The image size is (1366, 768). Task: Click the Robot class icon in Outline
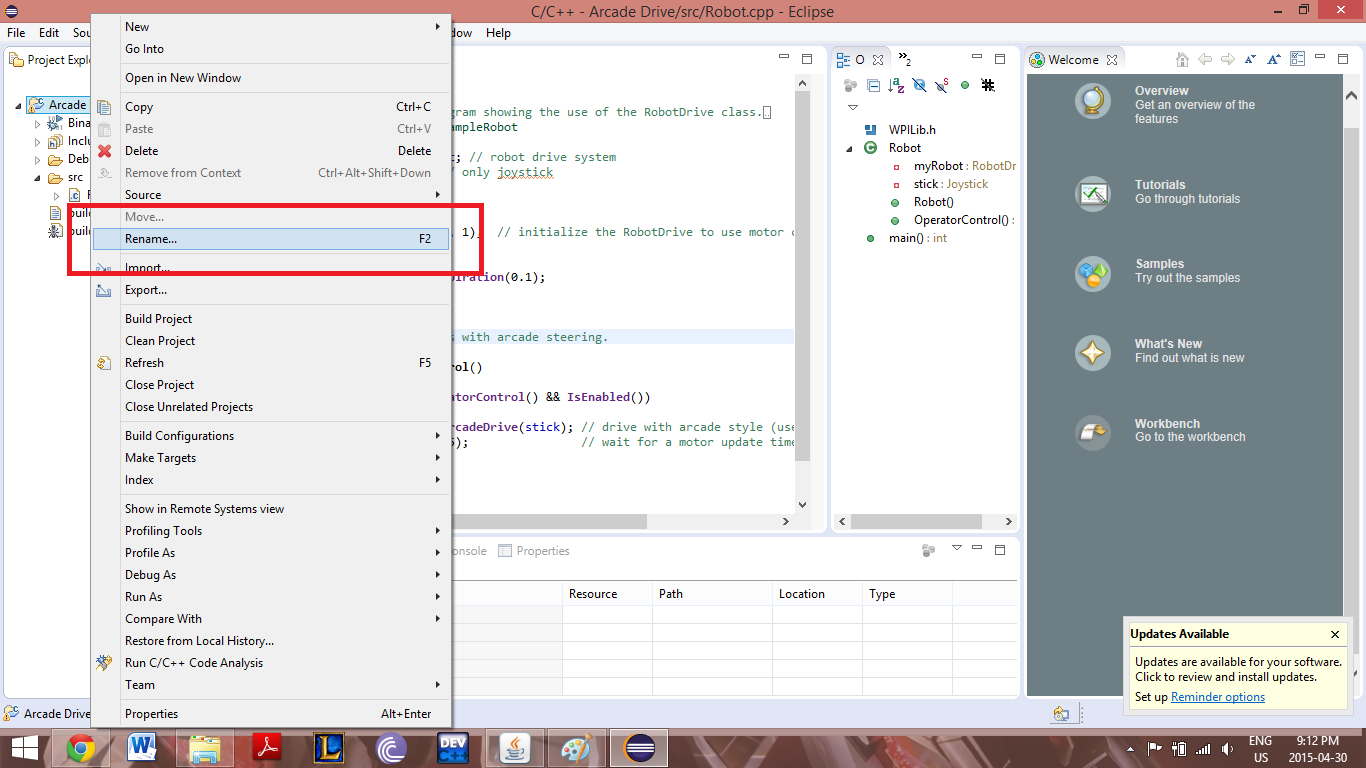(870, 148)
